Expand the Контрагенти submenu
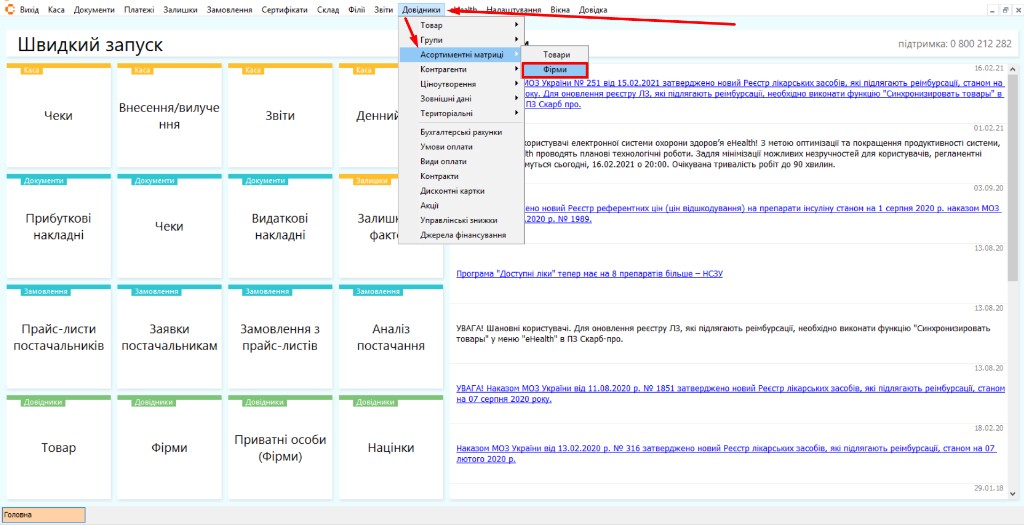This screenshot has width=1024, height=525. pos(461,69)
